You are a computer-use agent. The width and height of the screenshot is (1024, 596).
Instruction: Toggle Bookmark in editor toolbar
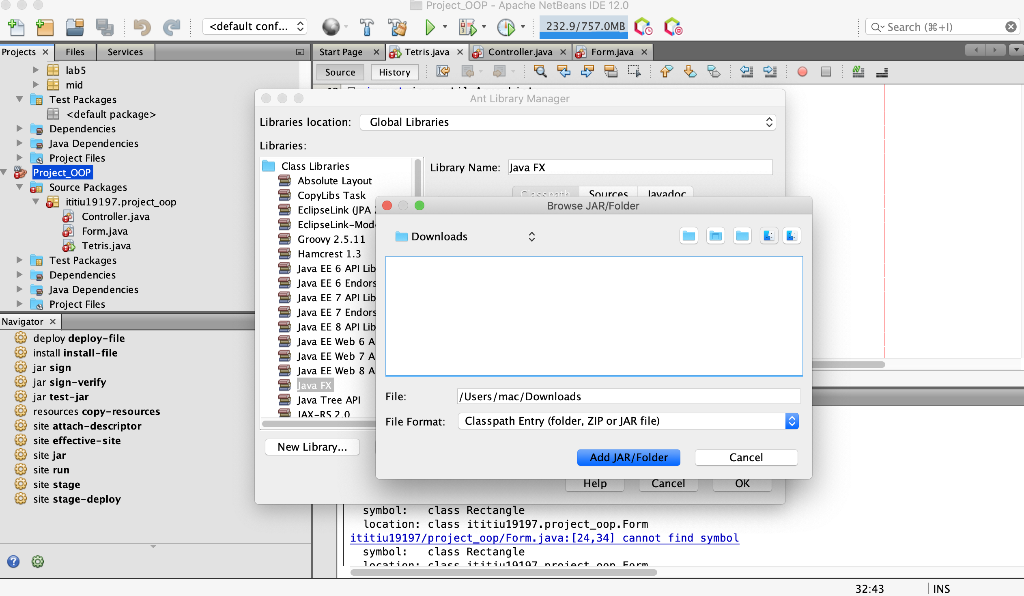tap(713, 72)
